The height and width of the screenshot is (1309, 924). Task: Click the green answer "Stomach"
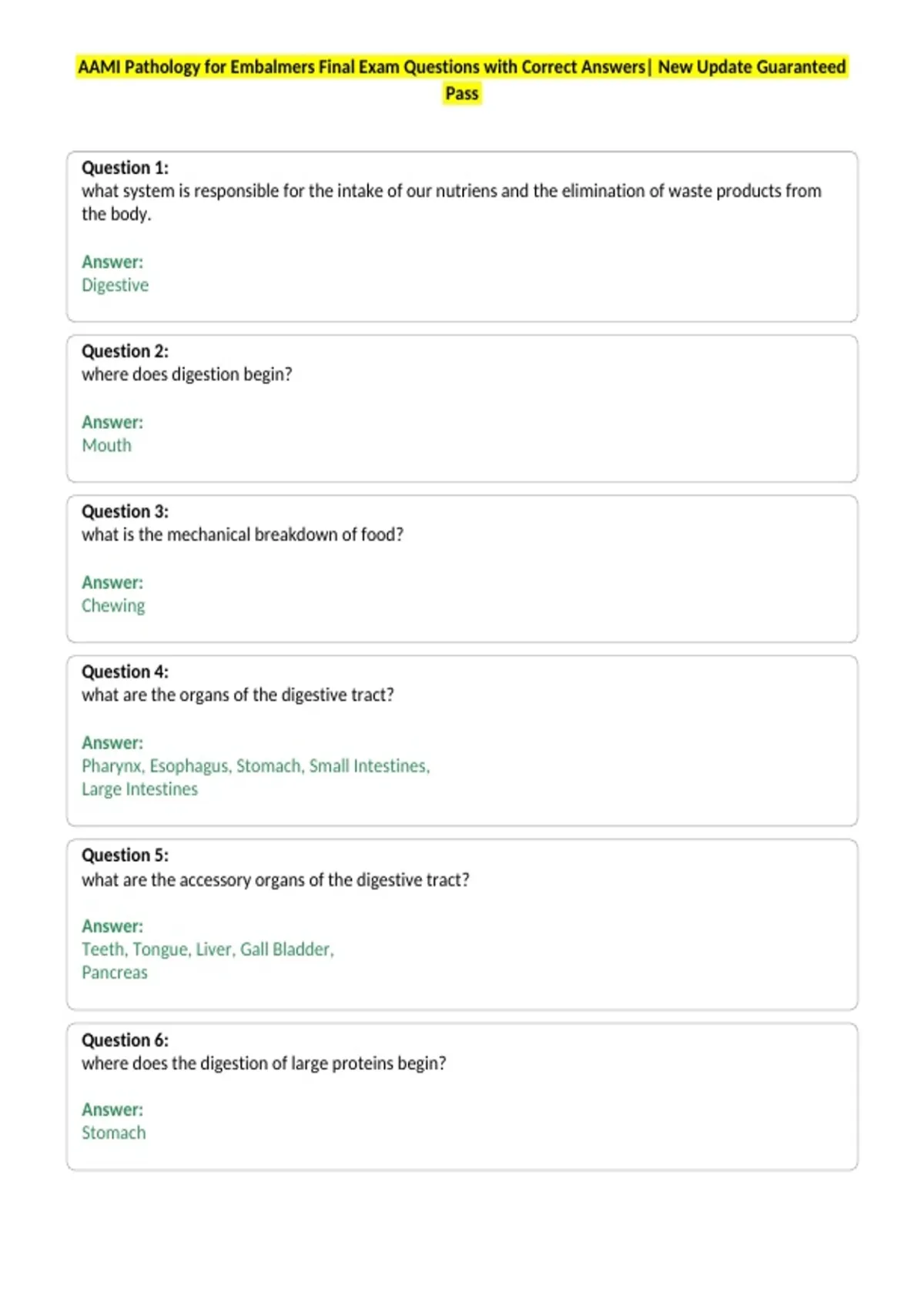114,1133
